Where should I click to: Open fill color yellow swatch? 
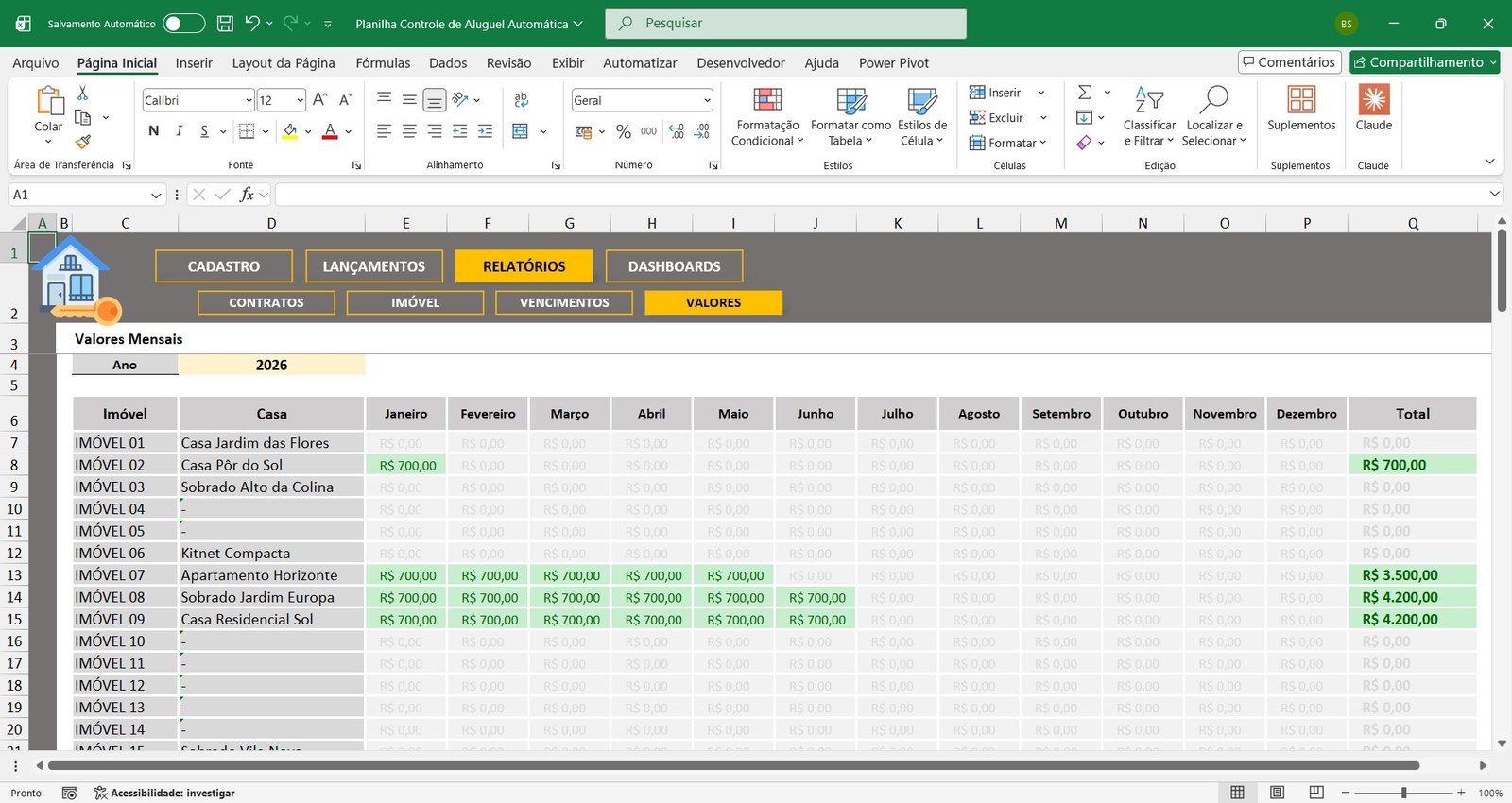click(290, 132)
